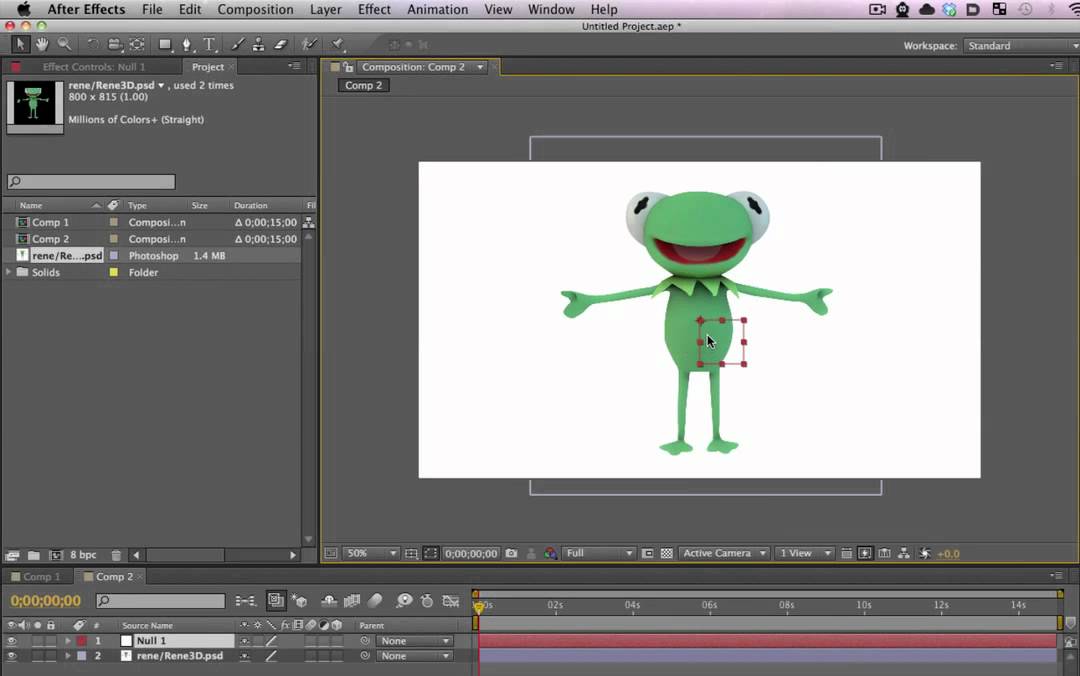Toggle Auto-keyframe stopwatch in the timeline
This screenshot has height=676, width=1080.
(427, 601)
